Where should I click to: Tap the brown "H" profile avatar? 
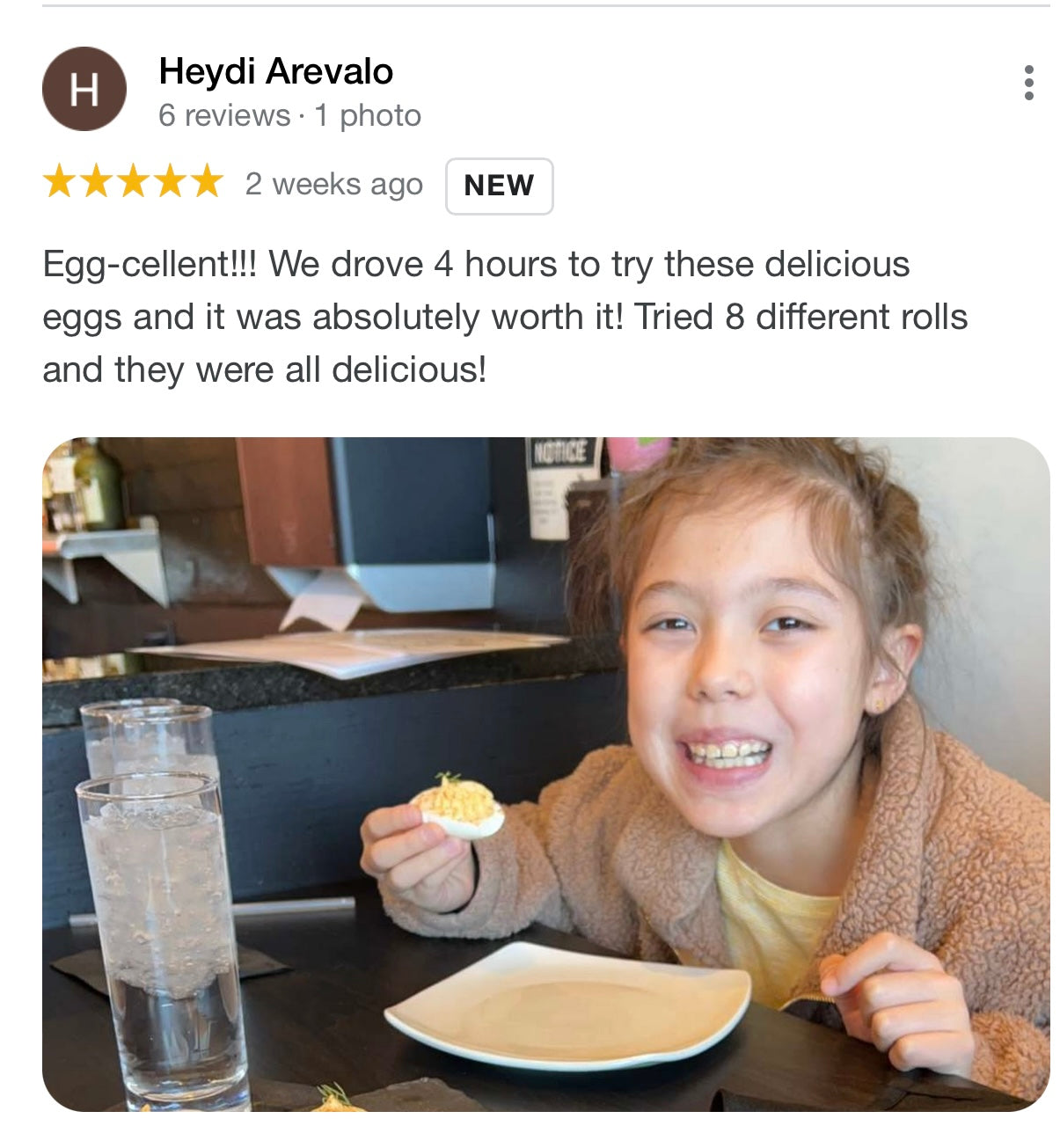[84, 89]
